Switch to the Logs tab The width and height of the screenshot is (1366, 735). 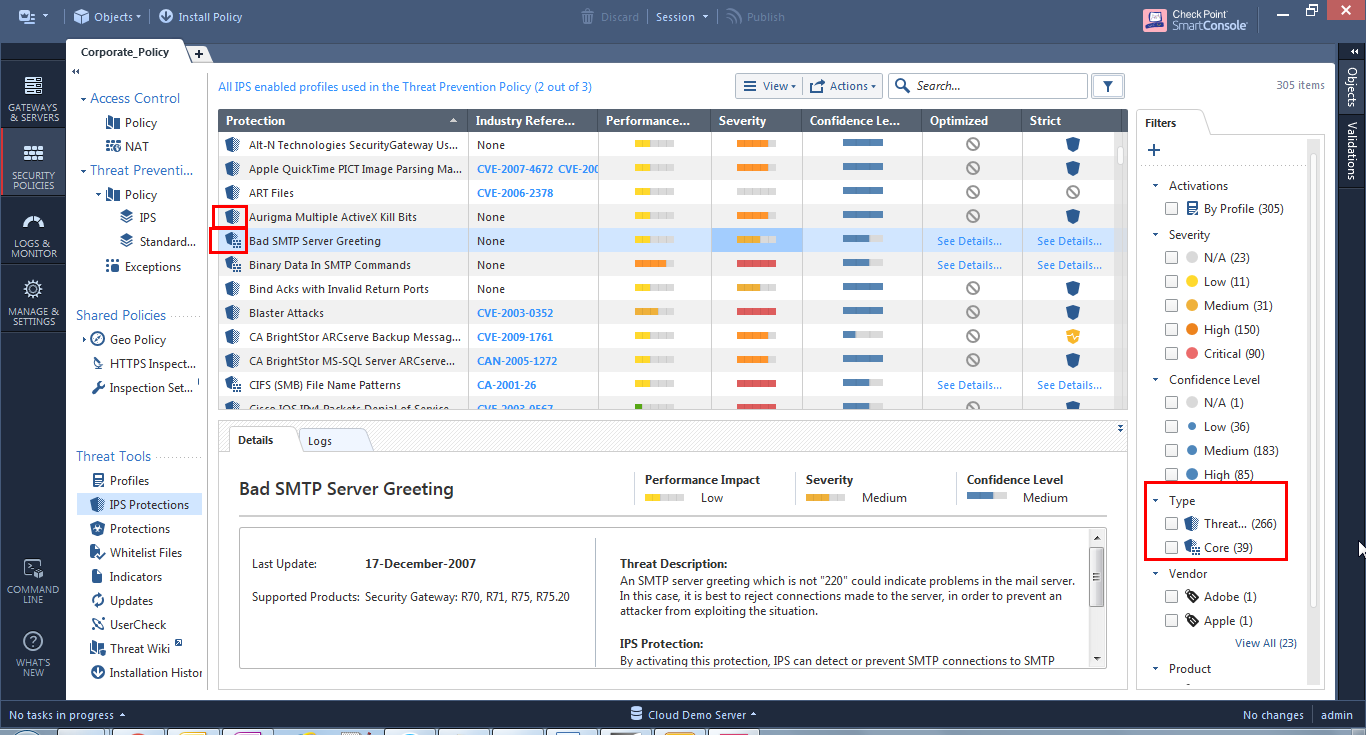pyautogui.click(x=320, y=441)
